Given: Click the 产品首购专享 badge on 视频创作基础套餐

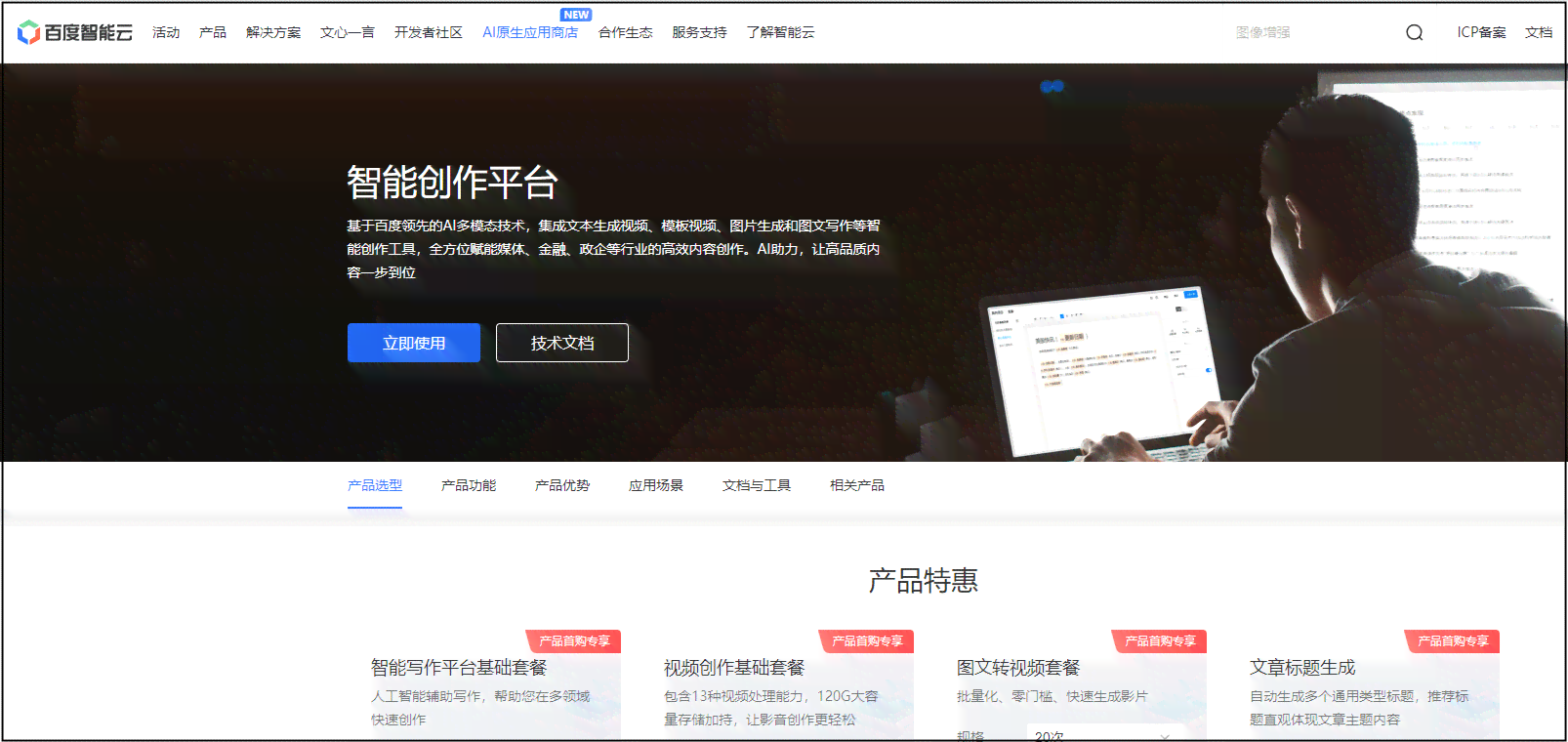Looking at the screenshot, I should point(866,641).
